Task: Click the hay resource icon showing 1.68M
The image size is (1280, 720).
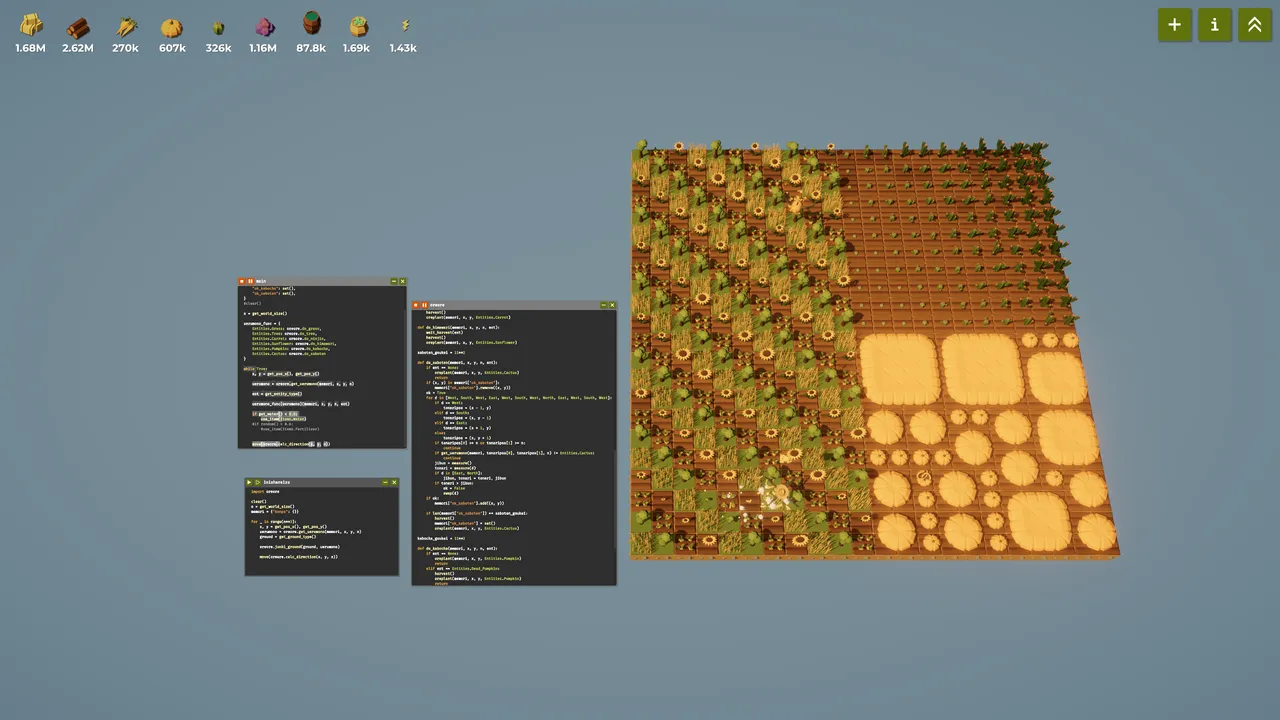Action: tap(31, 27)
